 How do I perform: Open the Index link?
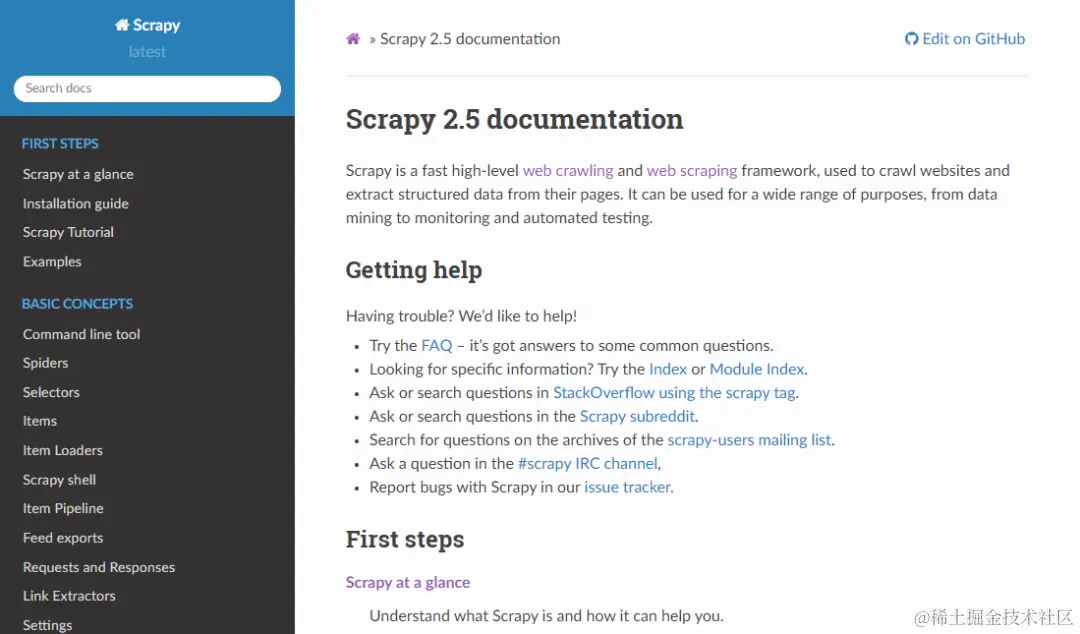[x=667, y=369]
